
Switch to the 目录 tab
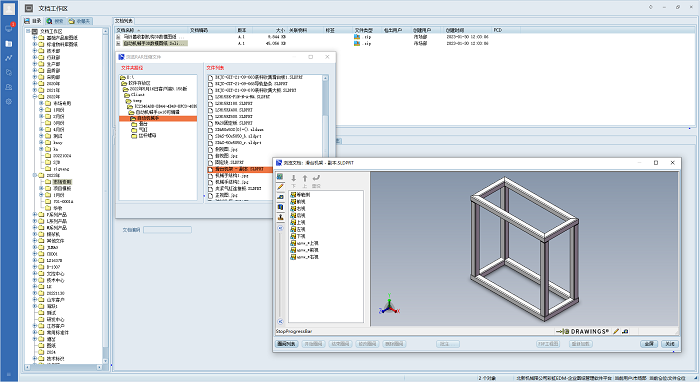pos(33,21)
